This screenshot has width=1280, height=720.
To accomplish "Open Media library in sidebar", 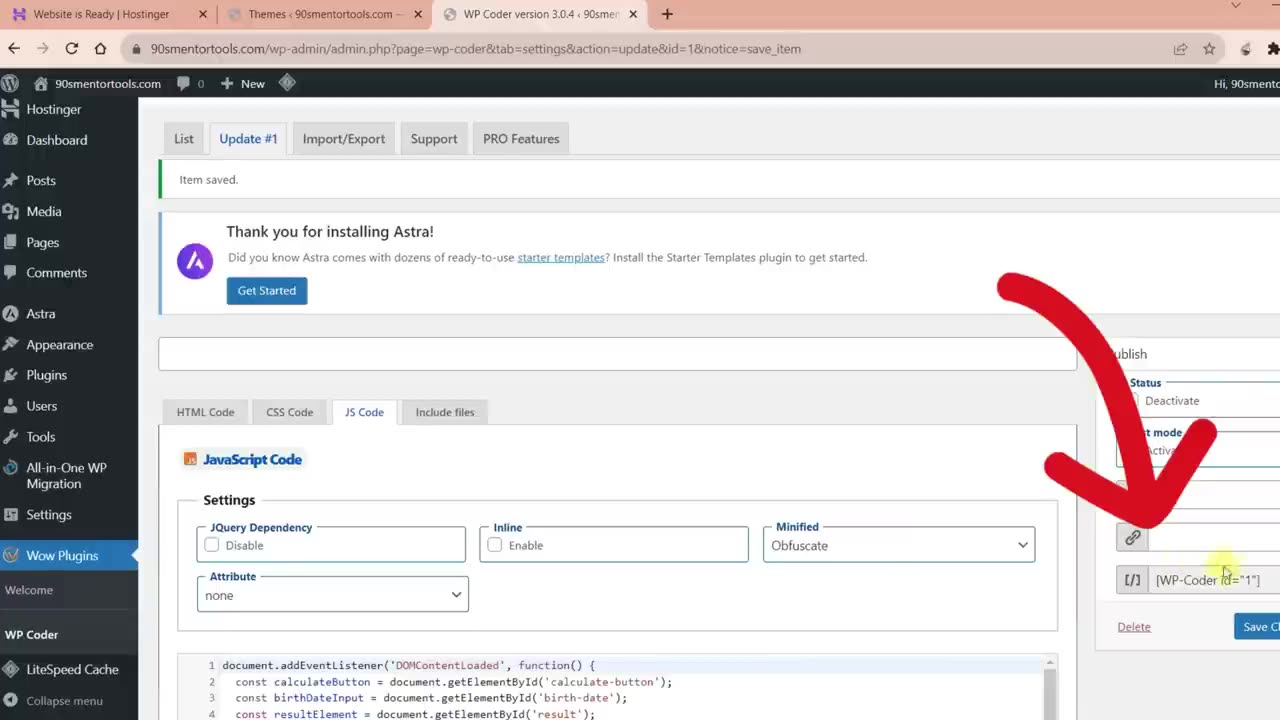I will pyautogui.click(x=44, y=211).
